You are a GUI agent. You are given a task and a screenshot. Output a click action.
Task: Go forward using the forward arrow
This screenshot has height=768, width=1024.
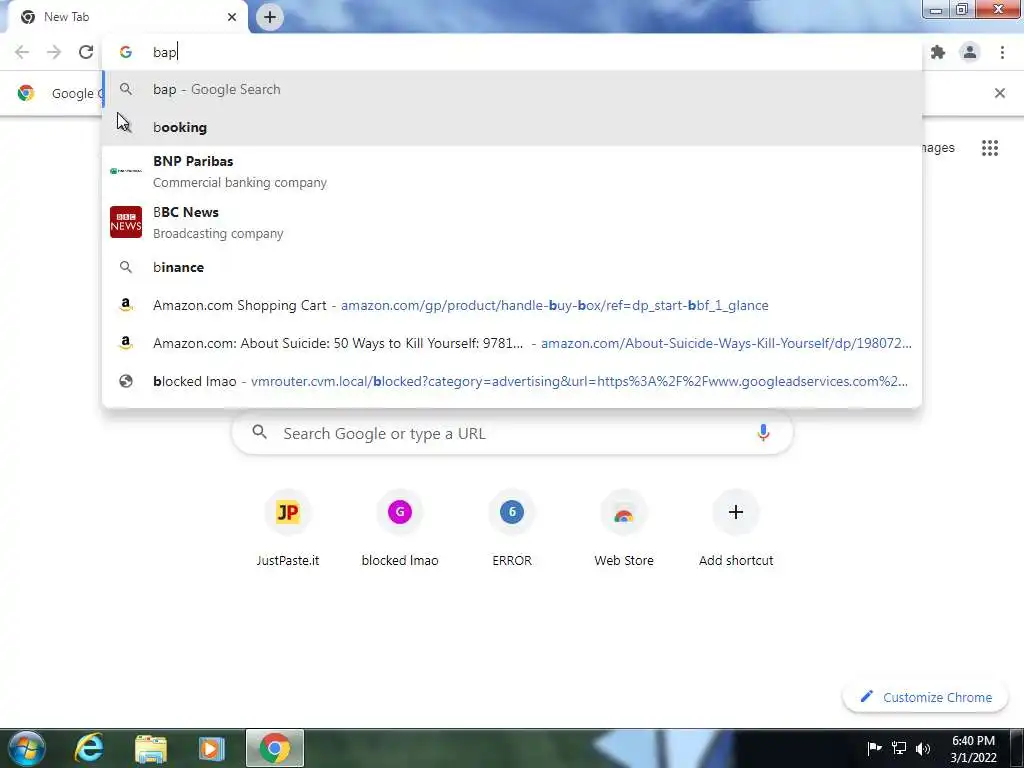[x=54, y=52]
